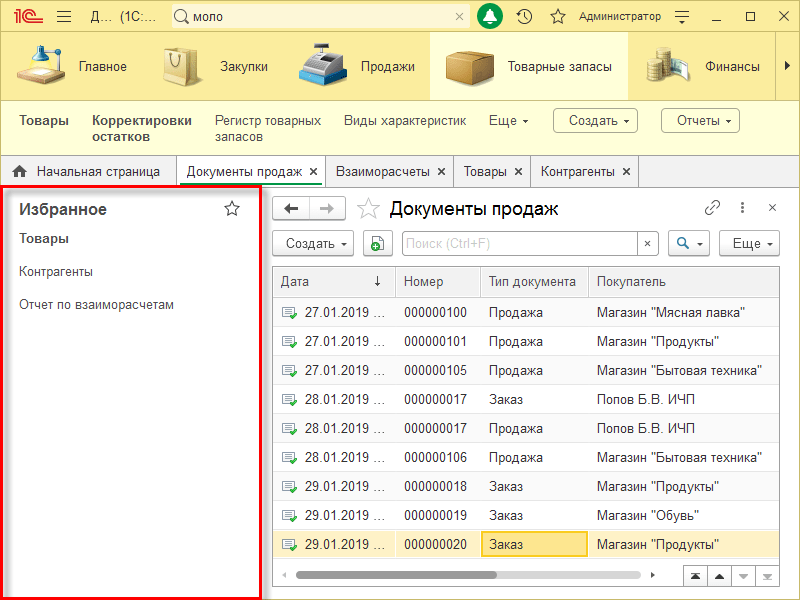Screen dimensions: 800x600
Task: Open Отчет по взаиморасчетам favorite
Action: click(96, 305)
